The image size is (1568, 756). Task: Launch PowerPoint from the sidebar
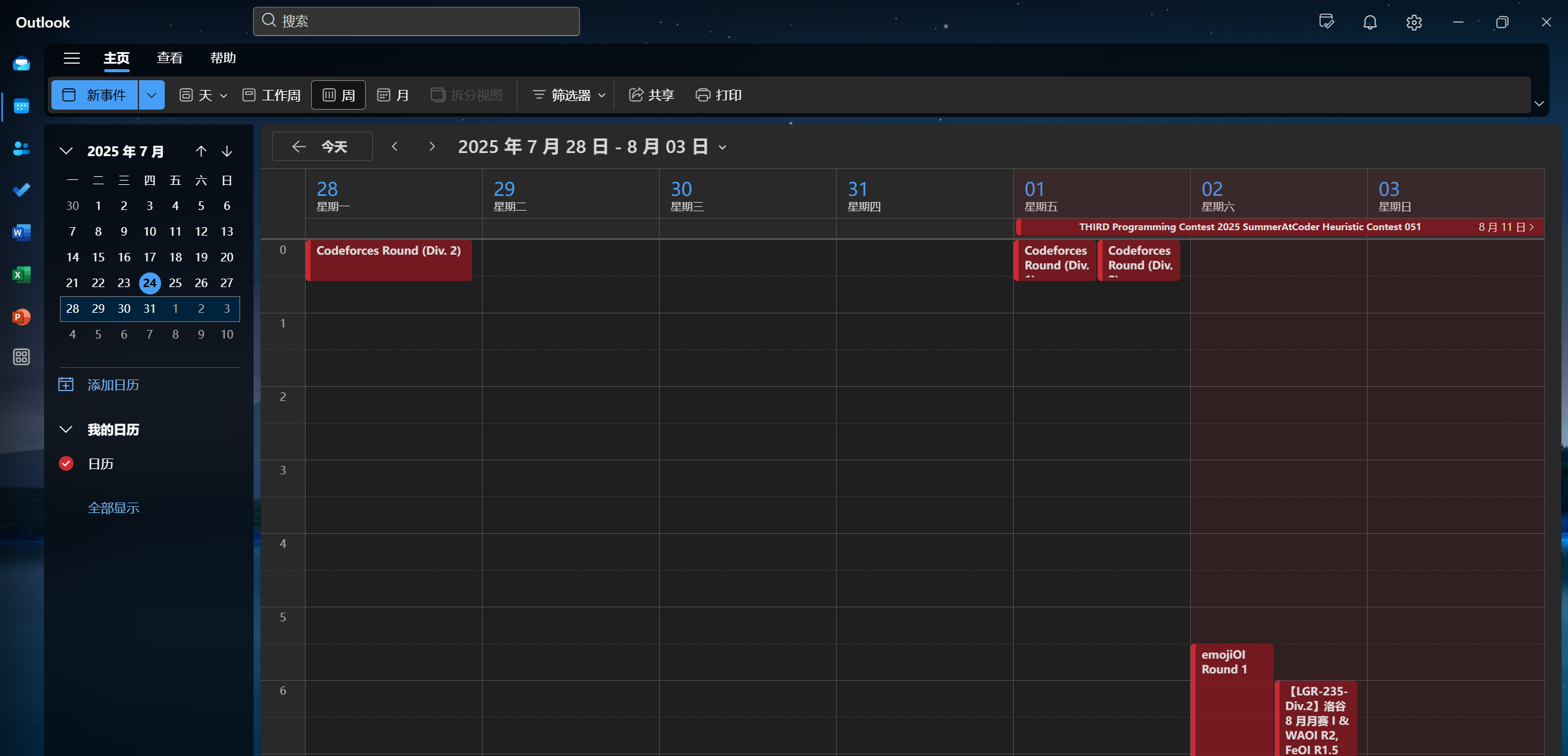[21, 316]
